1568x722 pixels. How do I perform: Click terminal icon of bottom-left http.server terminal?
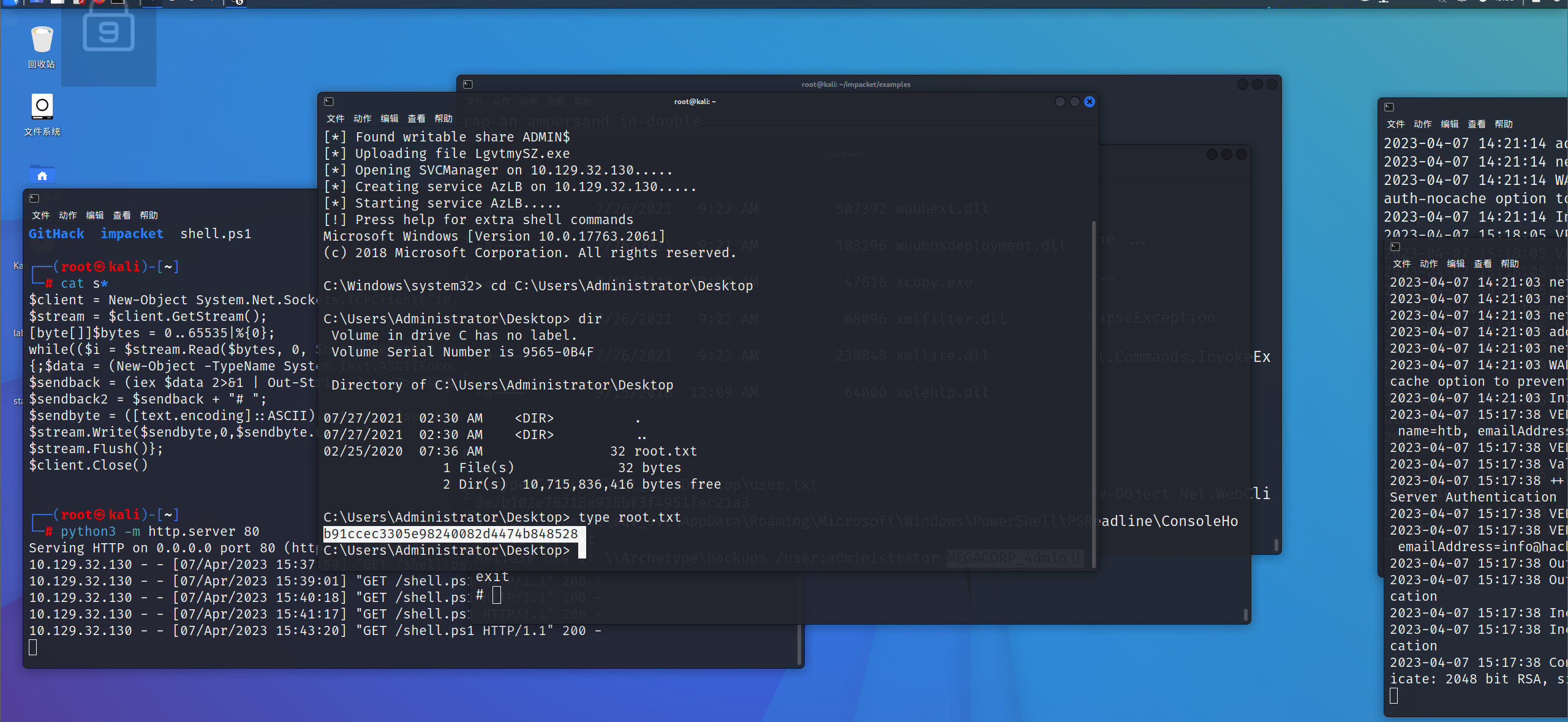click(34, 198)
